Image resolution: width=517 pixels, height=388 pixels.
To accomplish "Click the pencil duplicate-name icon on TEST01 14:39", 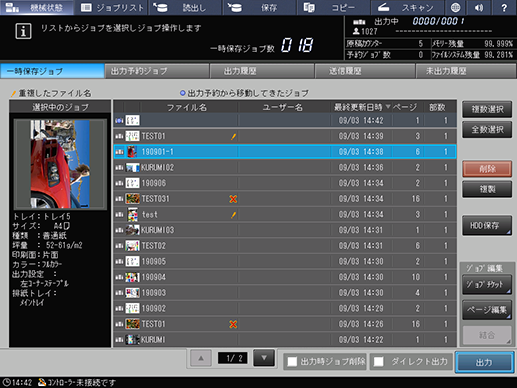I will click(234, 136).
